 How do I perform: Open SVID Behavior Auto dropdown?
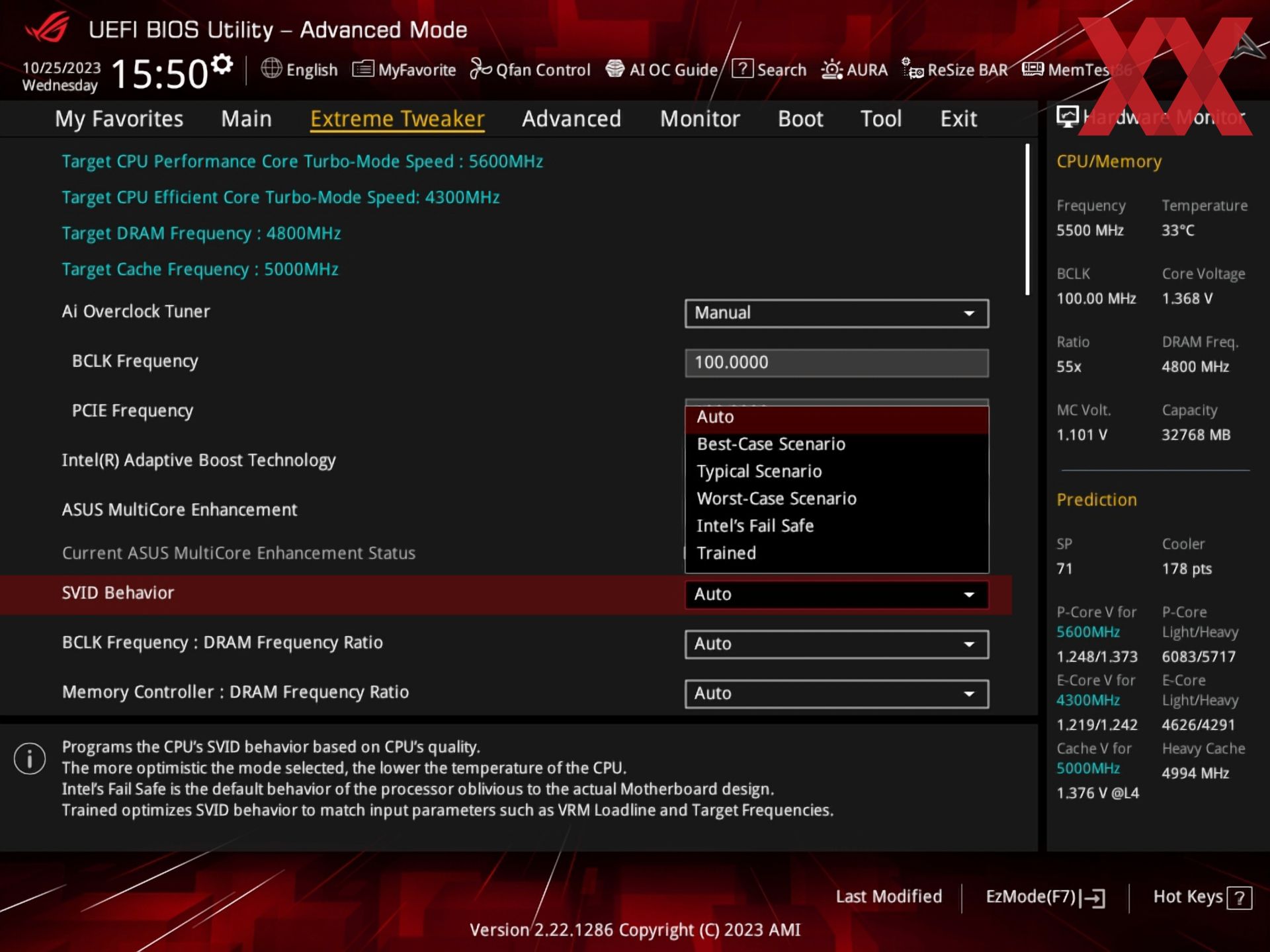tap(837, 594)
